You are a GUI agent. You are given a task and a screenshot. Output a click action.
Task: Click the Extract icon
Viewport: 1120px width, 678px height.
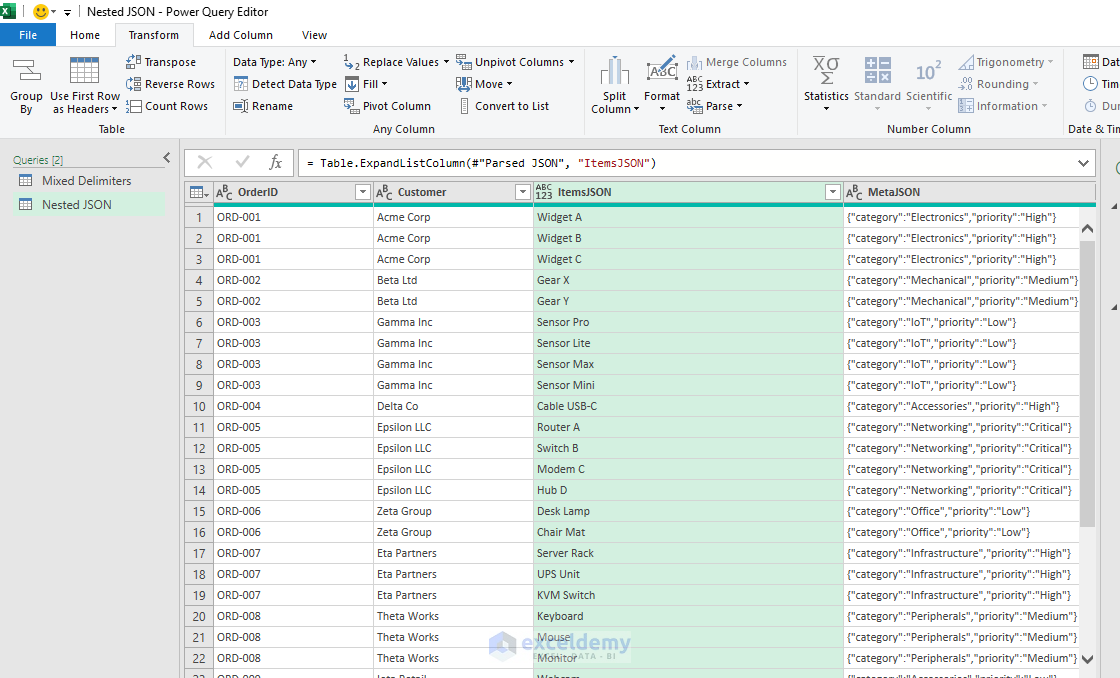[x=694, y=84]
